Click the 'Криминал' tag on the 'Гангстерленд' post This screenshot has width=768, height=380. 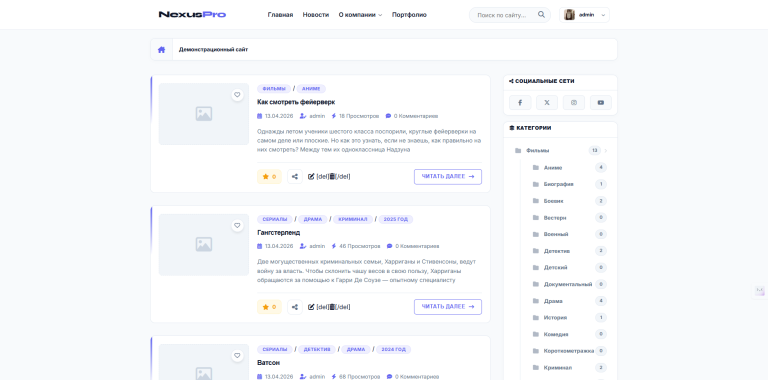(x=353, y=219)
